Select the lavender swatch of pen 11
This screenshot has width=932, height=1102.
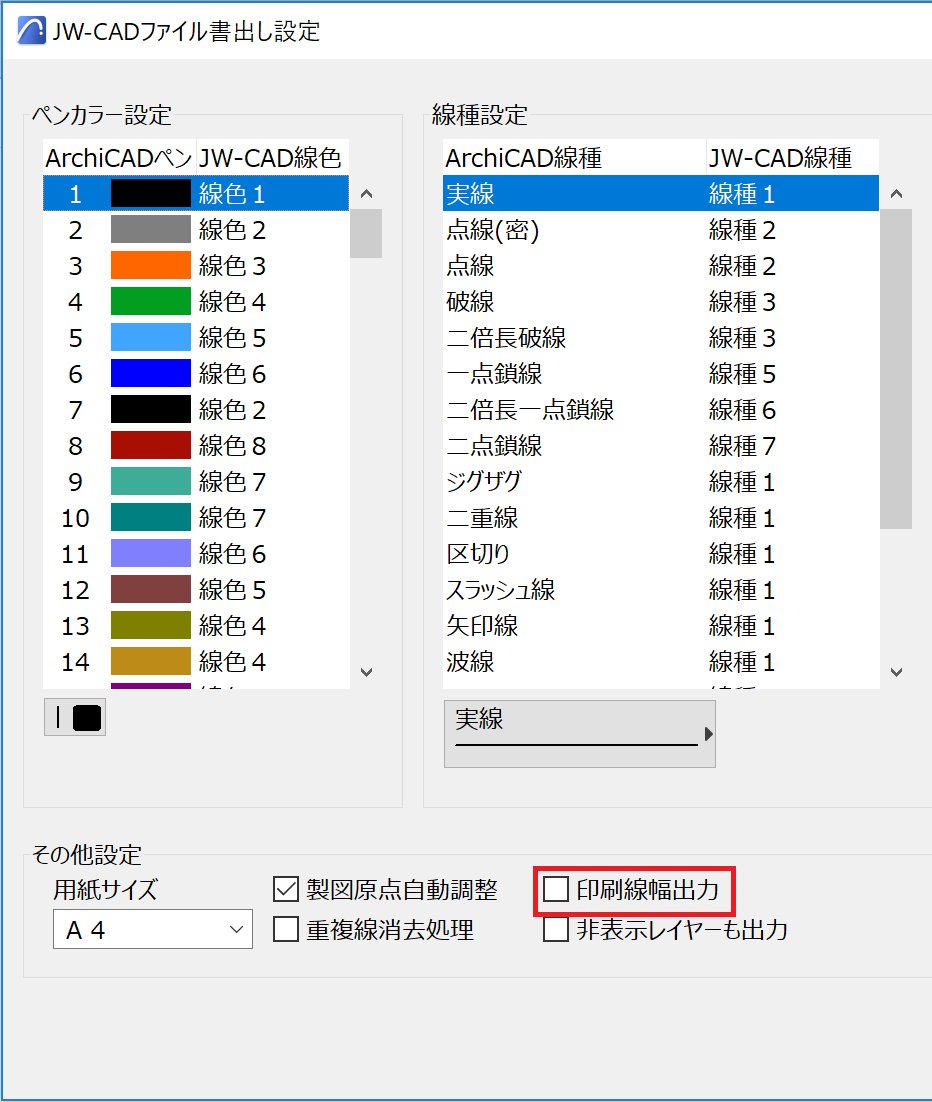(150, 554)
